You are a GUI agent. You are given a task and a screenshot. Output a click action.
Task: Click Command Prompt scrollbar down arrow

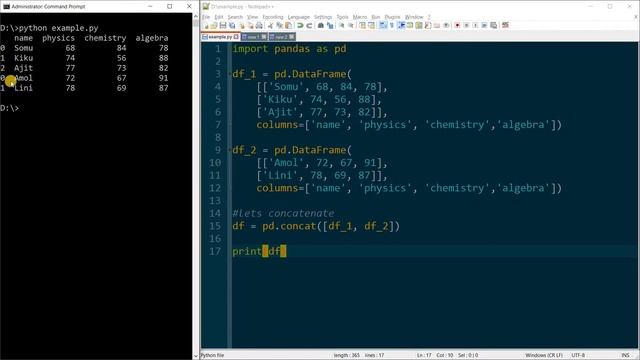(x=196, y=356)
